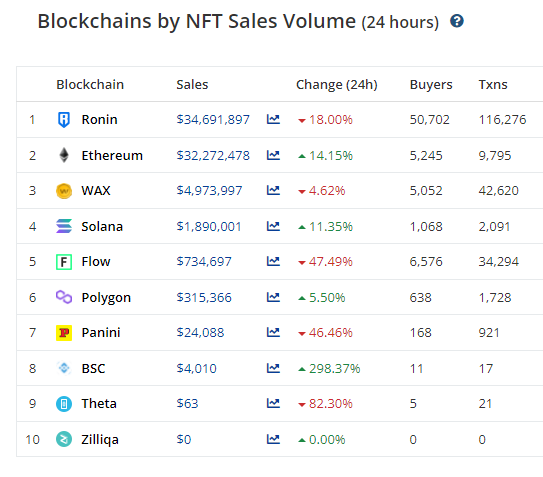Open the Ronin blockchain link

pyautogui.click(x=99, y=120)
